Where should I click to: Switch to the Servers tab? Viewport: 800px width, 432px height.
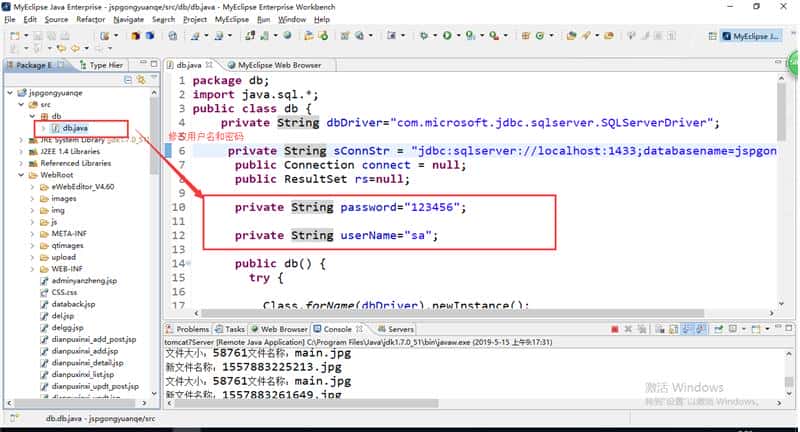[x=396, y=329]
